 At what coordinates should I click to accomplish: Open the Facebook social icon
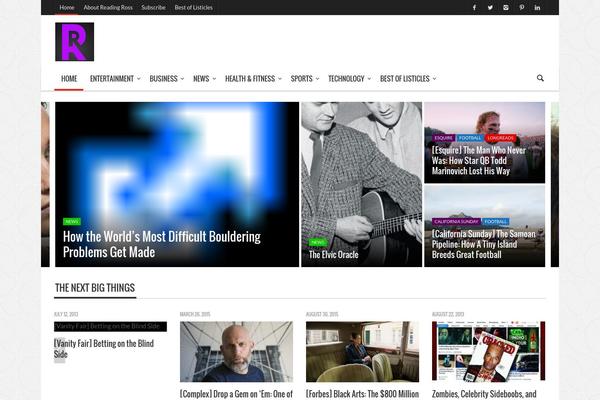tap(474, 8)
